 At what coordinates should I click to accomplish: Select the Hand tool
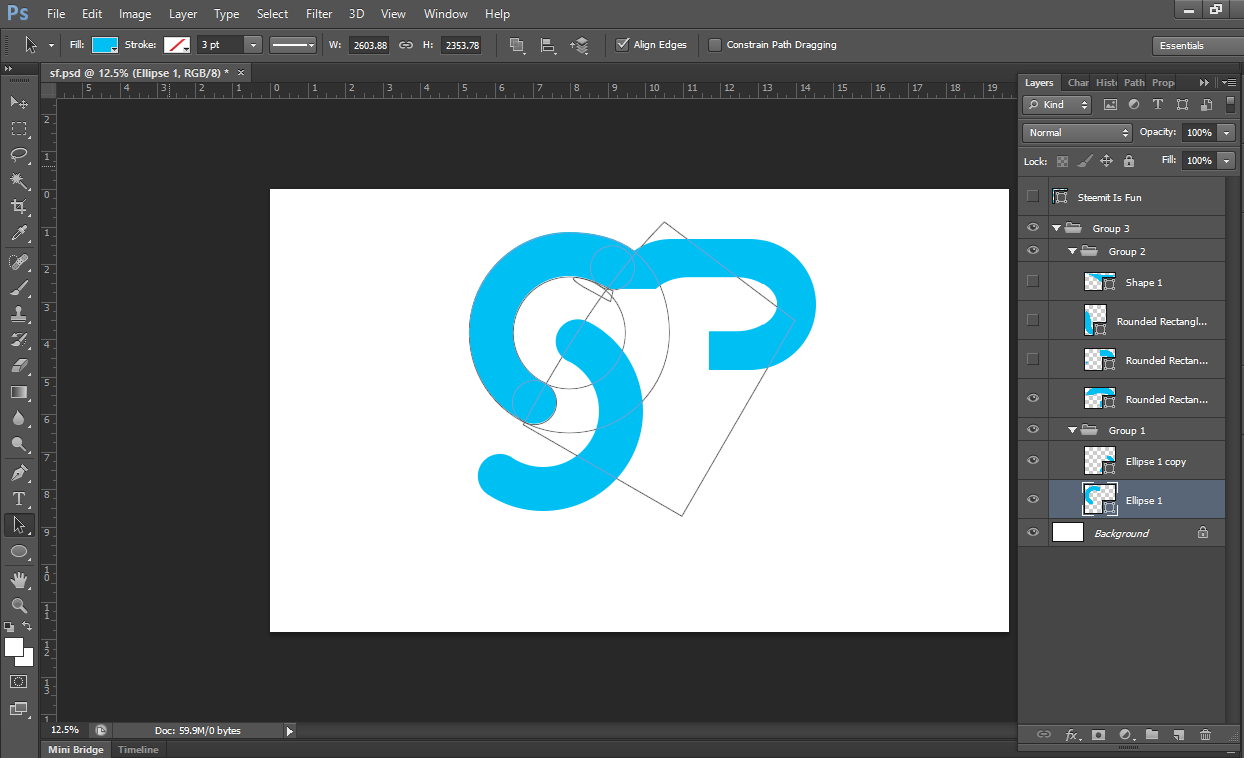click(x=19, y=579)
